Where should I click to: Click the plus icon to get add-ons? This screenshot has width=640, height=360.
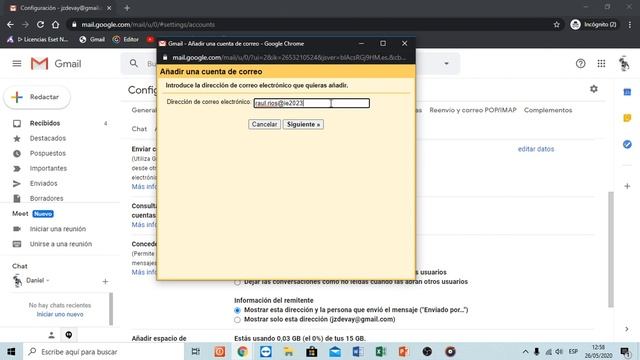click(627, 186)
